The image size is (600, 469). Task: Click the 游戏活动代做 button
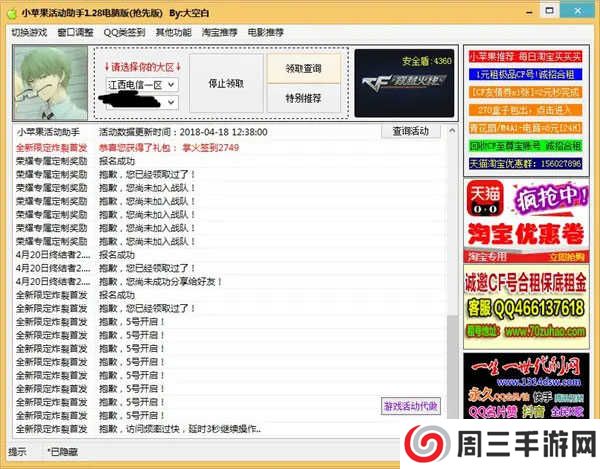point(410,406)
